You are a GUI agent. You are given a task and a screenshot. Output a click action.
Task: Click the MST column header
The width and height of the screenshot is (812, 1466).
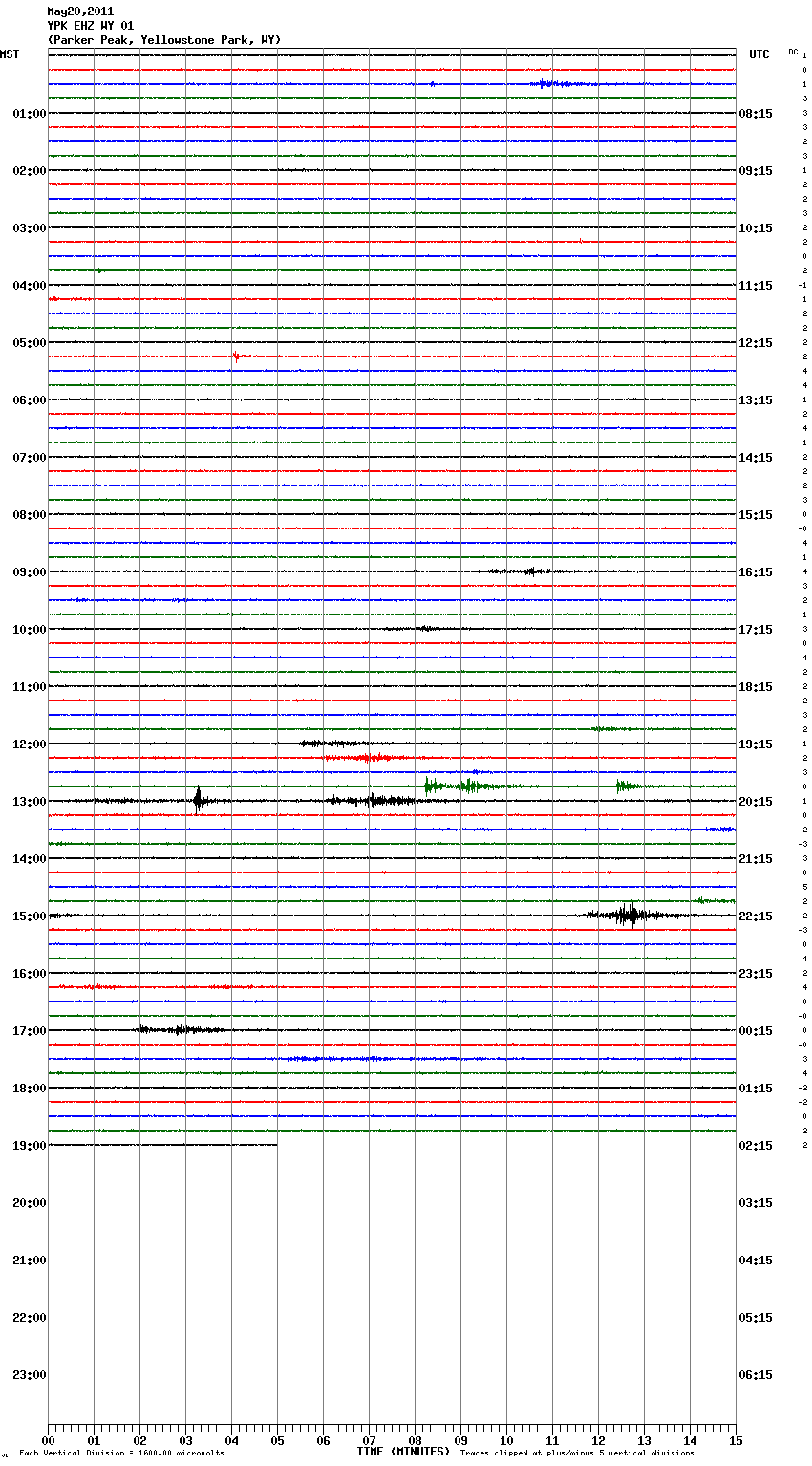10,54
